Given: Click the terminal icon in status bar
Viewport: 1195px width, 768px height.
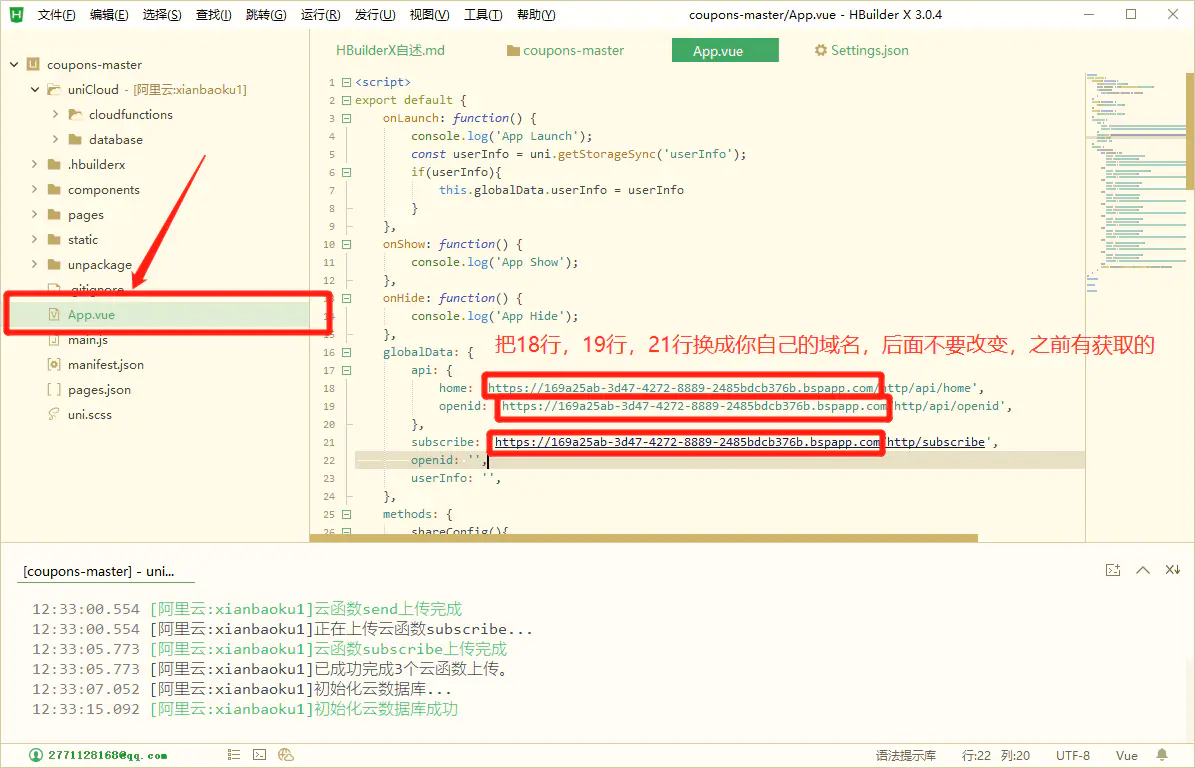Looking at the screenshot, I should [259, 755].
